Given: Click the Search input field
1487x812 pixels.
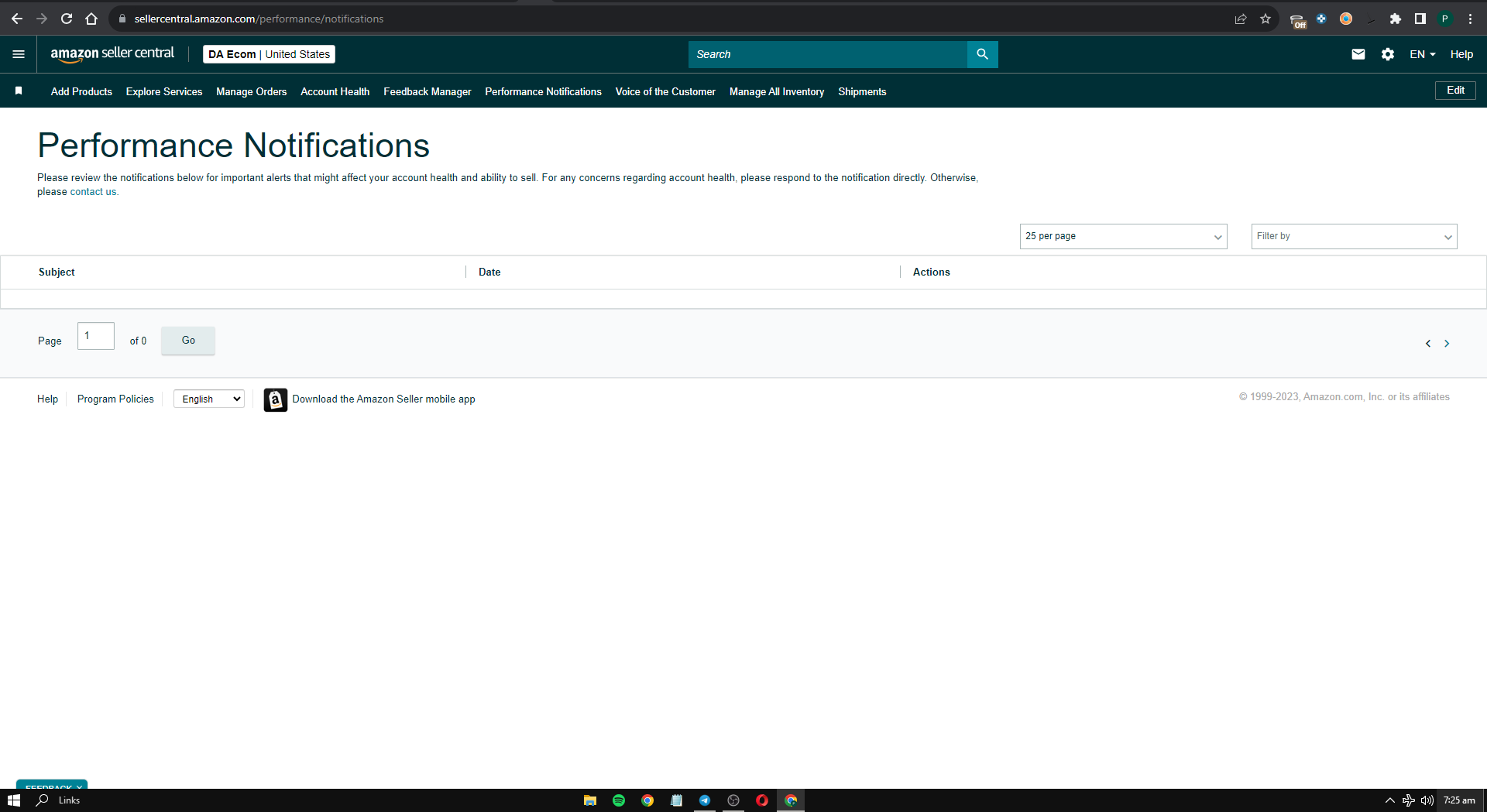Looking at the screenshot, I should [827, 54].
